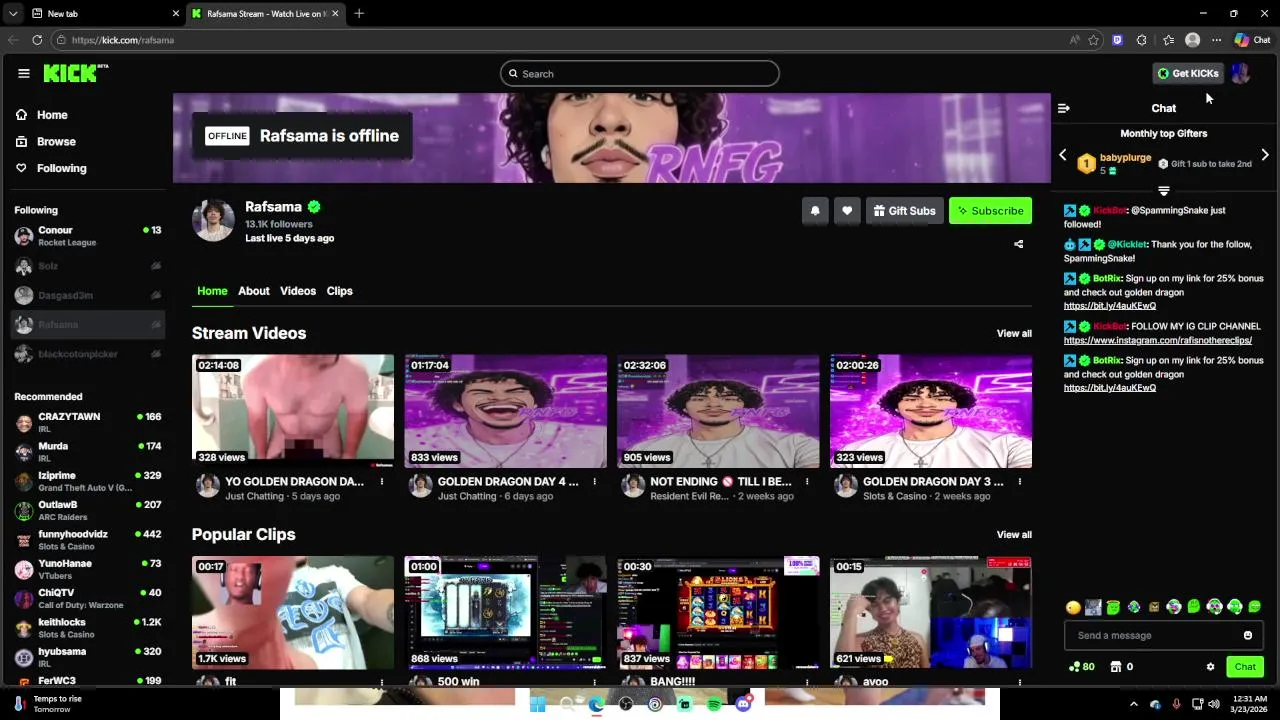Open Discord from the taskbar

tap(743, 704)
